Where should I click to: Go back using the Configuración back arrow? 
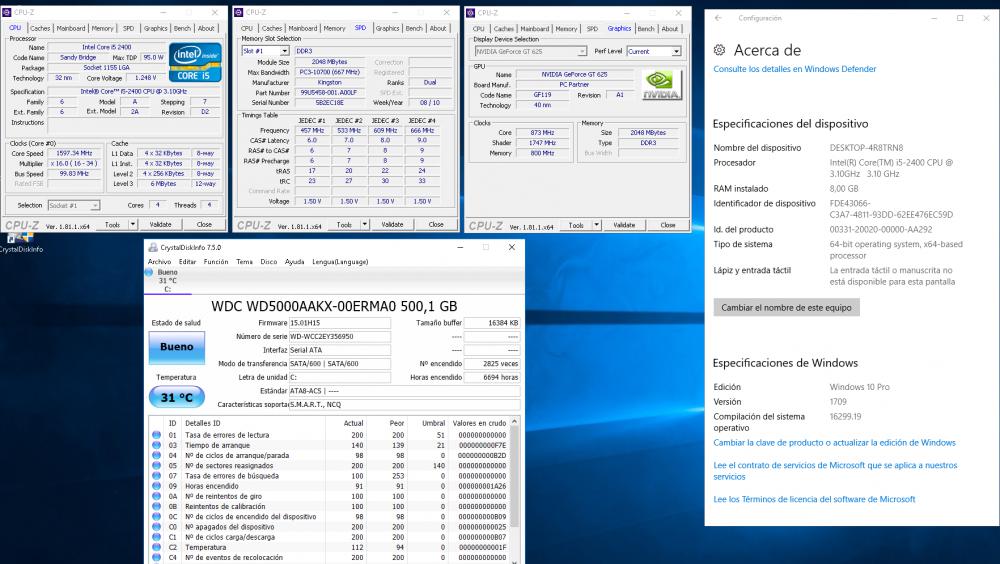tap(718, 18)
